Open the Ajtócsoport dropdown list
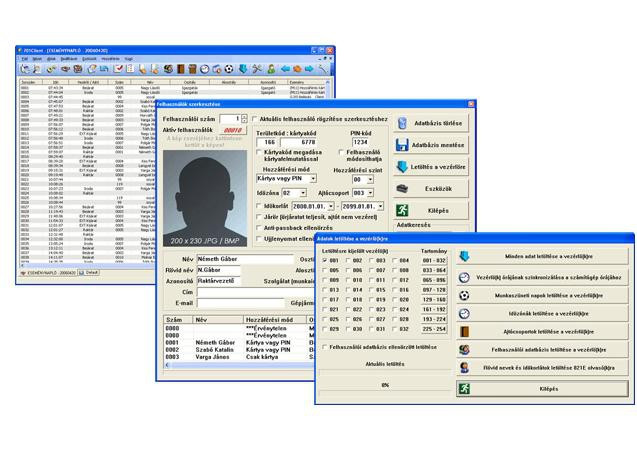 [368, 192]
